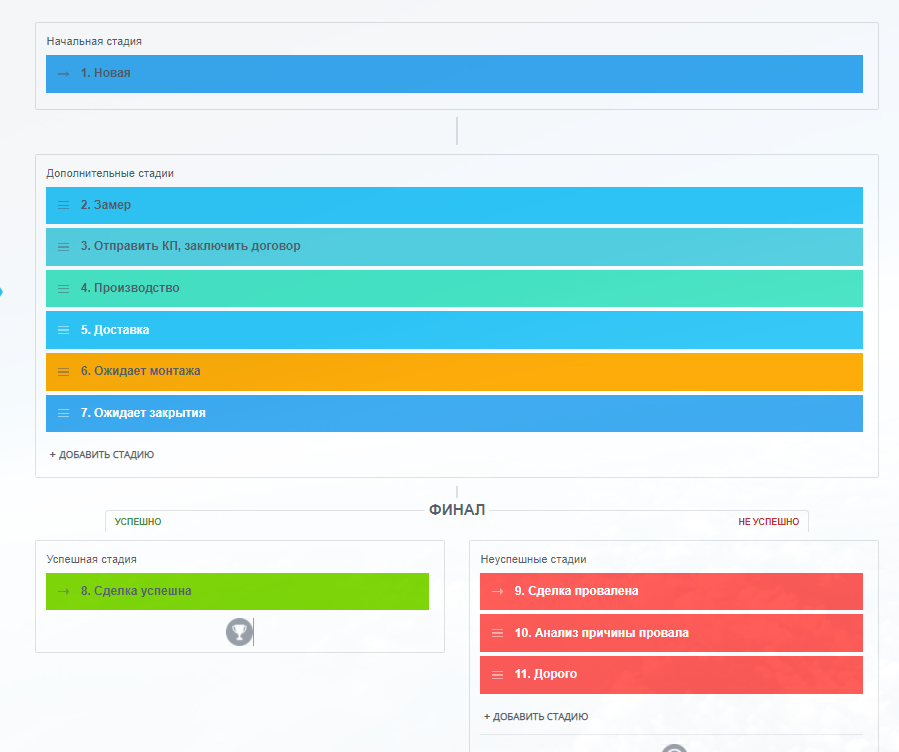The width and height of the screenshot is (899, 752).
Task: Open the 10. Анализ причины провала stage name
Action: 601,633
